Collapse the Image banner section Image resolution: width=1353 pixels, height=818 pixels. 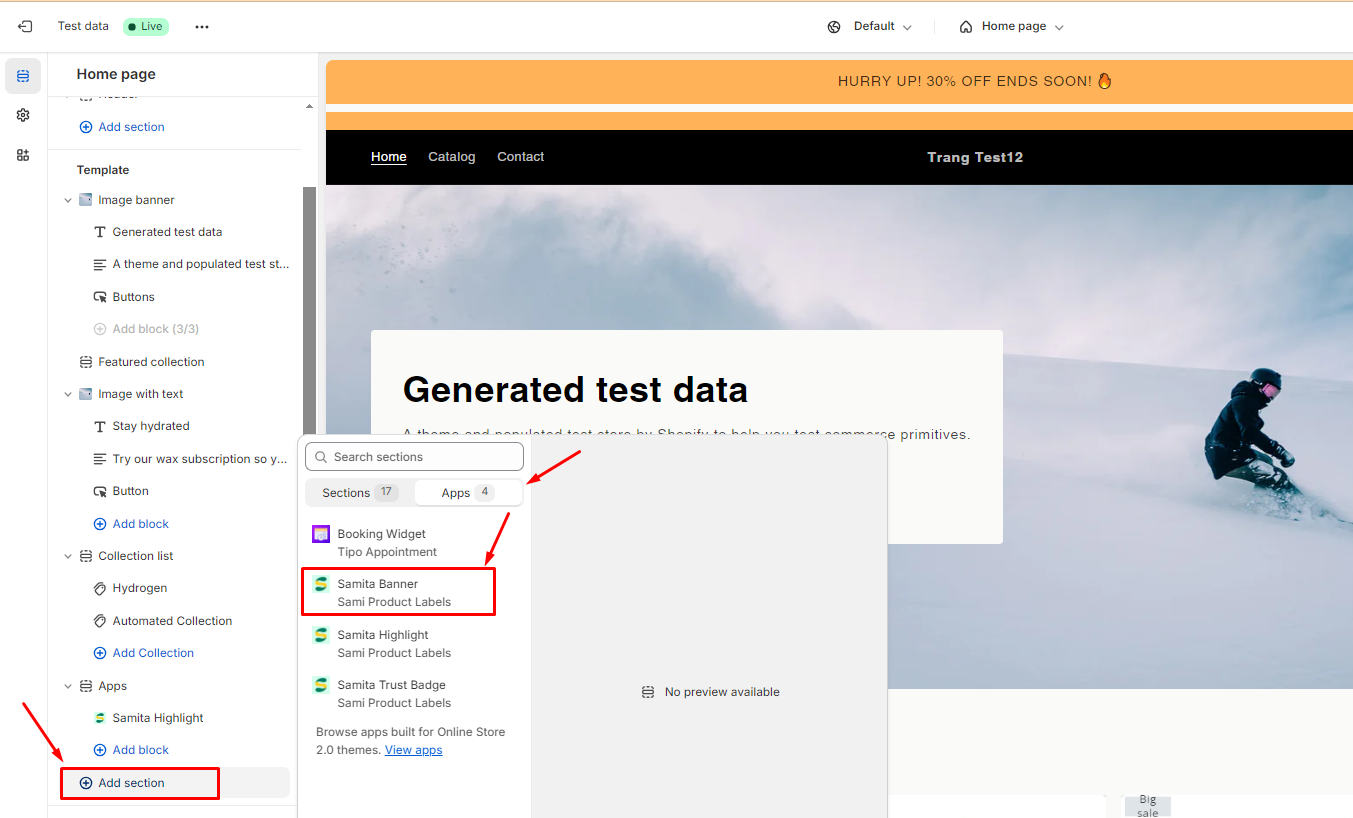click(x=68, y=200)
